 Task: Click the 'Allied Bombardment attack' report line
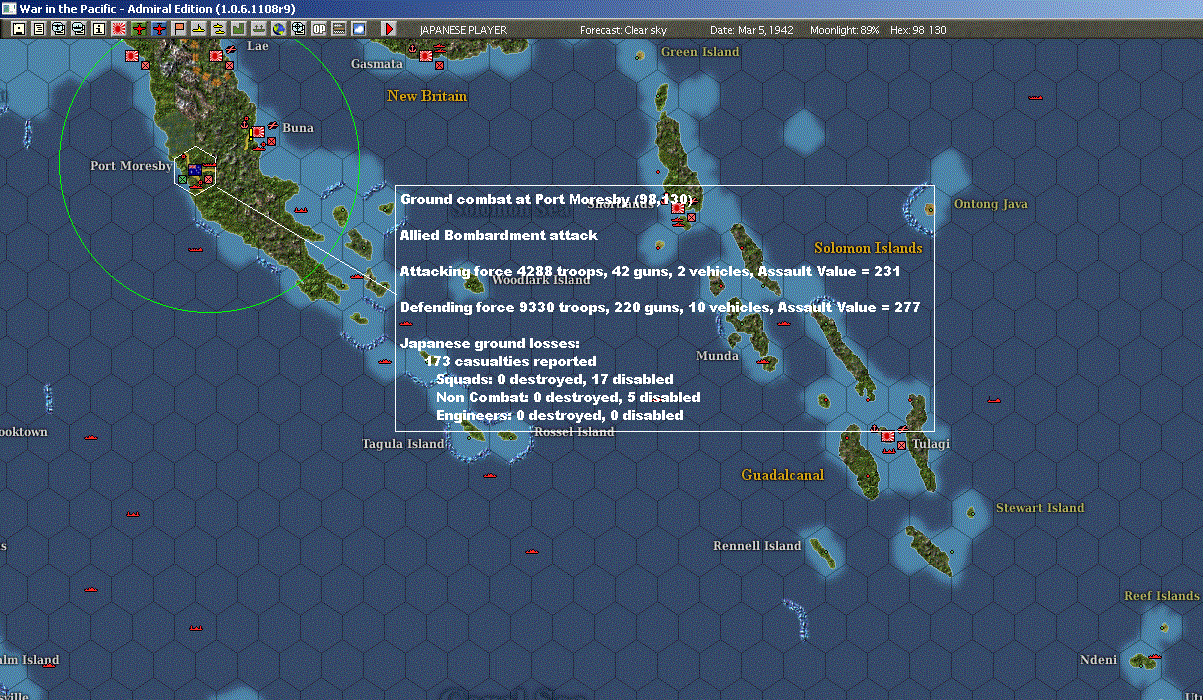tap(498, 235)
